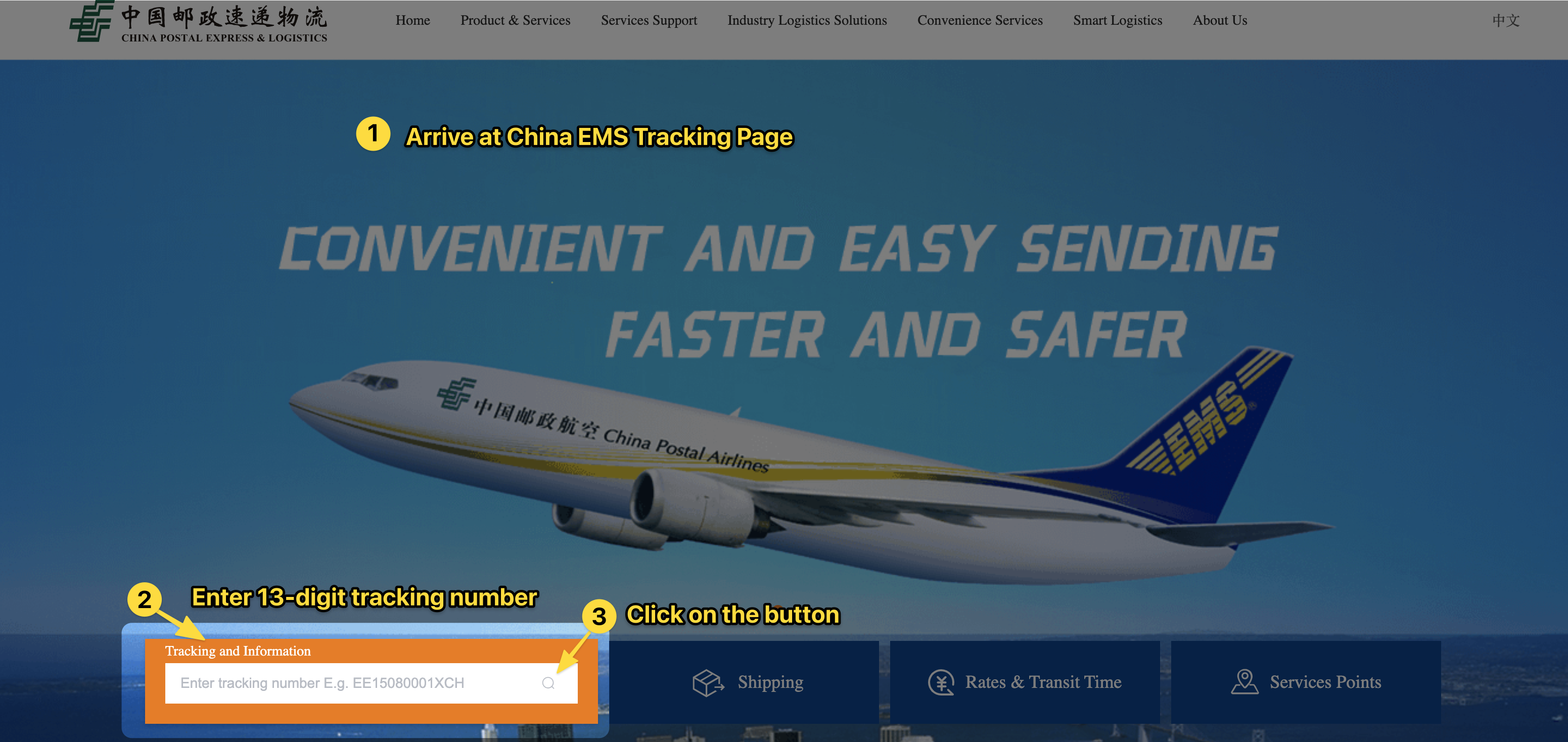
Task: Expand the Convenience Services dropdown
Action: coord(980,20)
